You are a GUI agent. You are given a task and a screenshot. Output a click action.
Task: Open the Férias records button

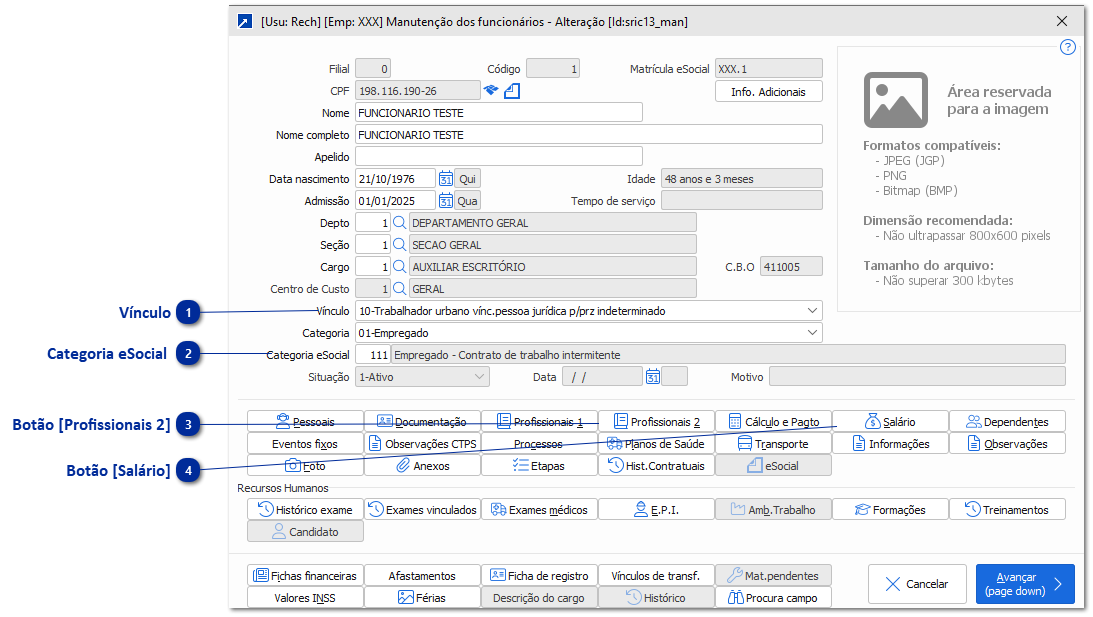tap(422, 598)
